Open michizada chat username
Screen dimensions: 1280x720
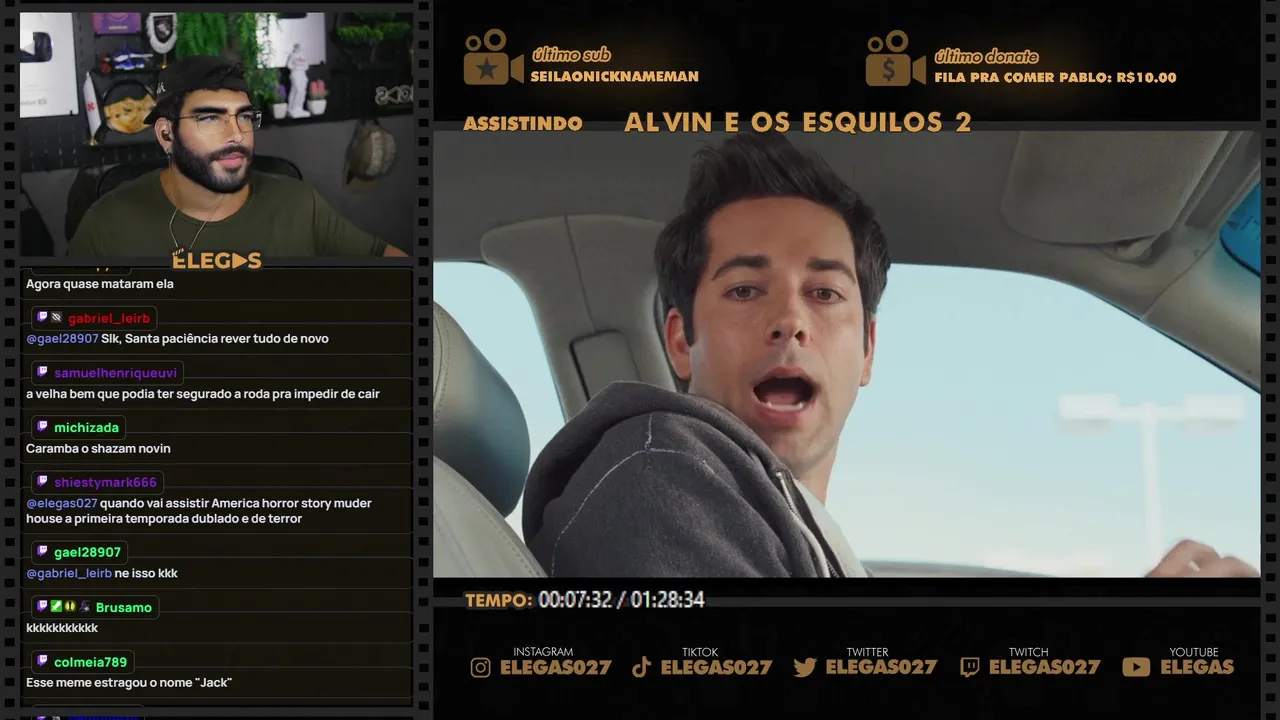click(x=86, y=428)
